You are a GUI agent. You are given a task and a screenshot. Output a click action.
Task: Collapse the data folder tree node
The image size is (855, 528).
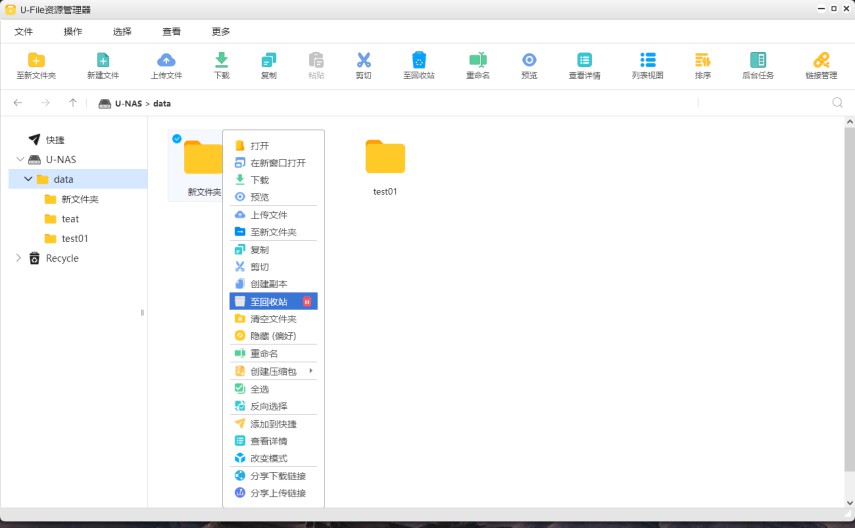click(29, 179)
